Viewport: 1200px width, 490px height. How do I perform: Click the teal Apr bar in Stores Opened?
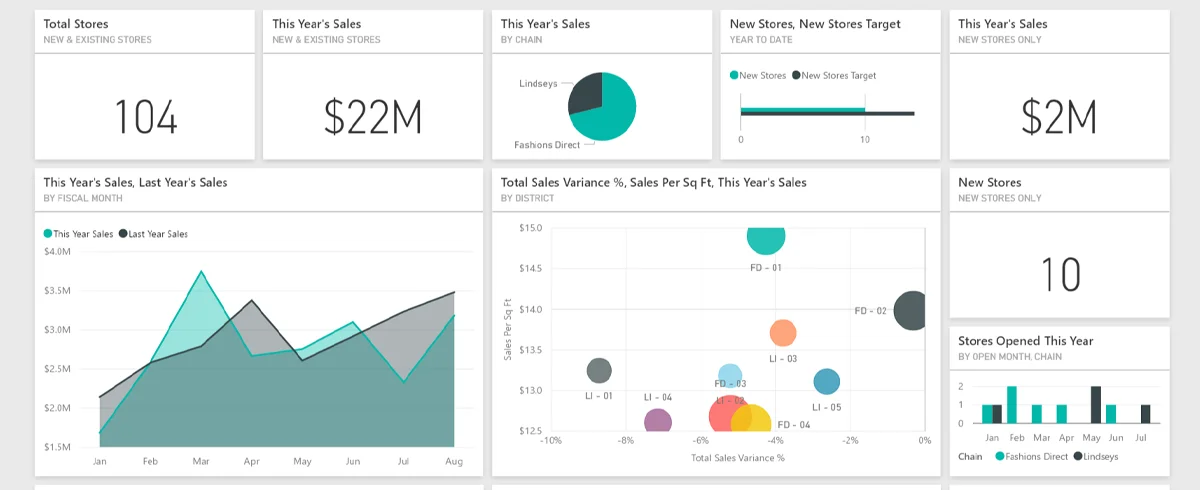pyautogui.click(x=1062, y=414)
